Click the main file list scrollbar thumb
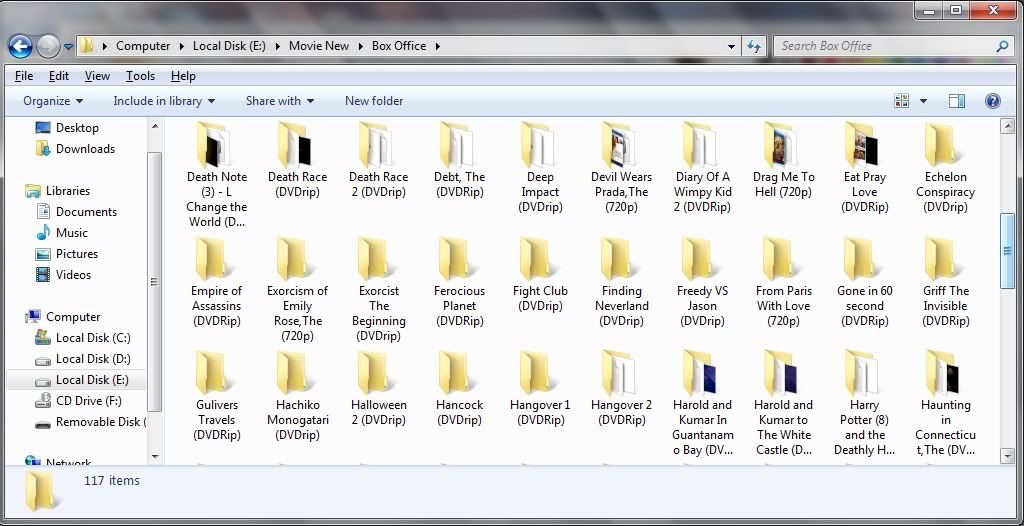 [x=1008, y=251]
